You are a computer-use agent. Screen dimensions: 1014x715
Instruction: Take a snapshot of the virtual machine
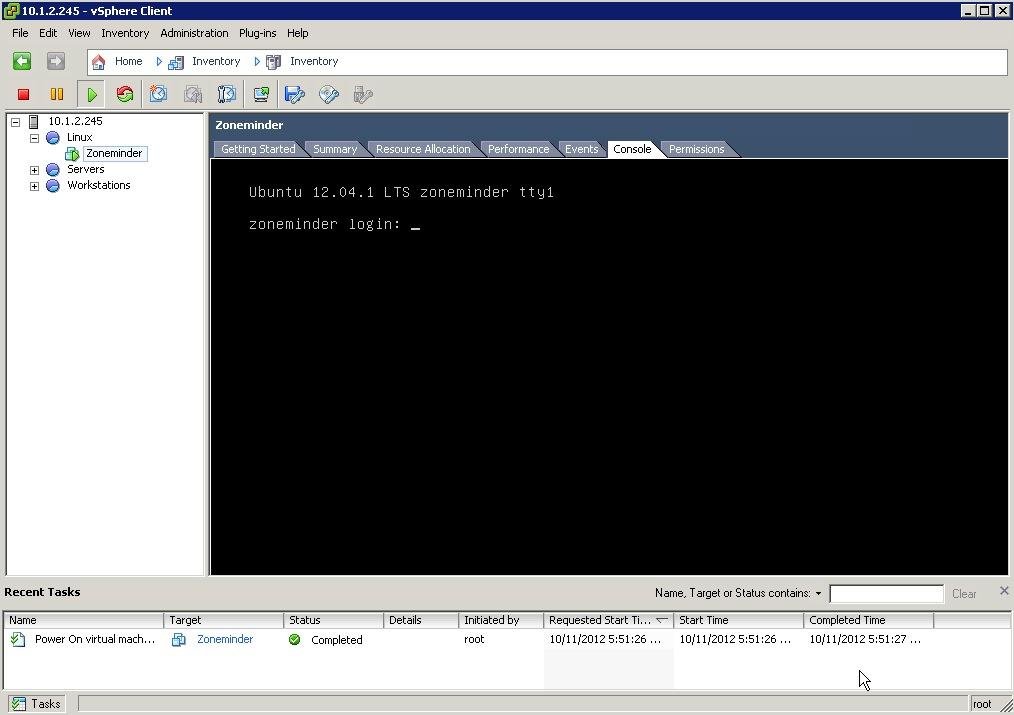click(158, 94)
